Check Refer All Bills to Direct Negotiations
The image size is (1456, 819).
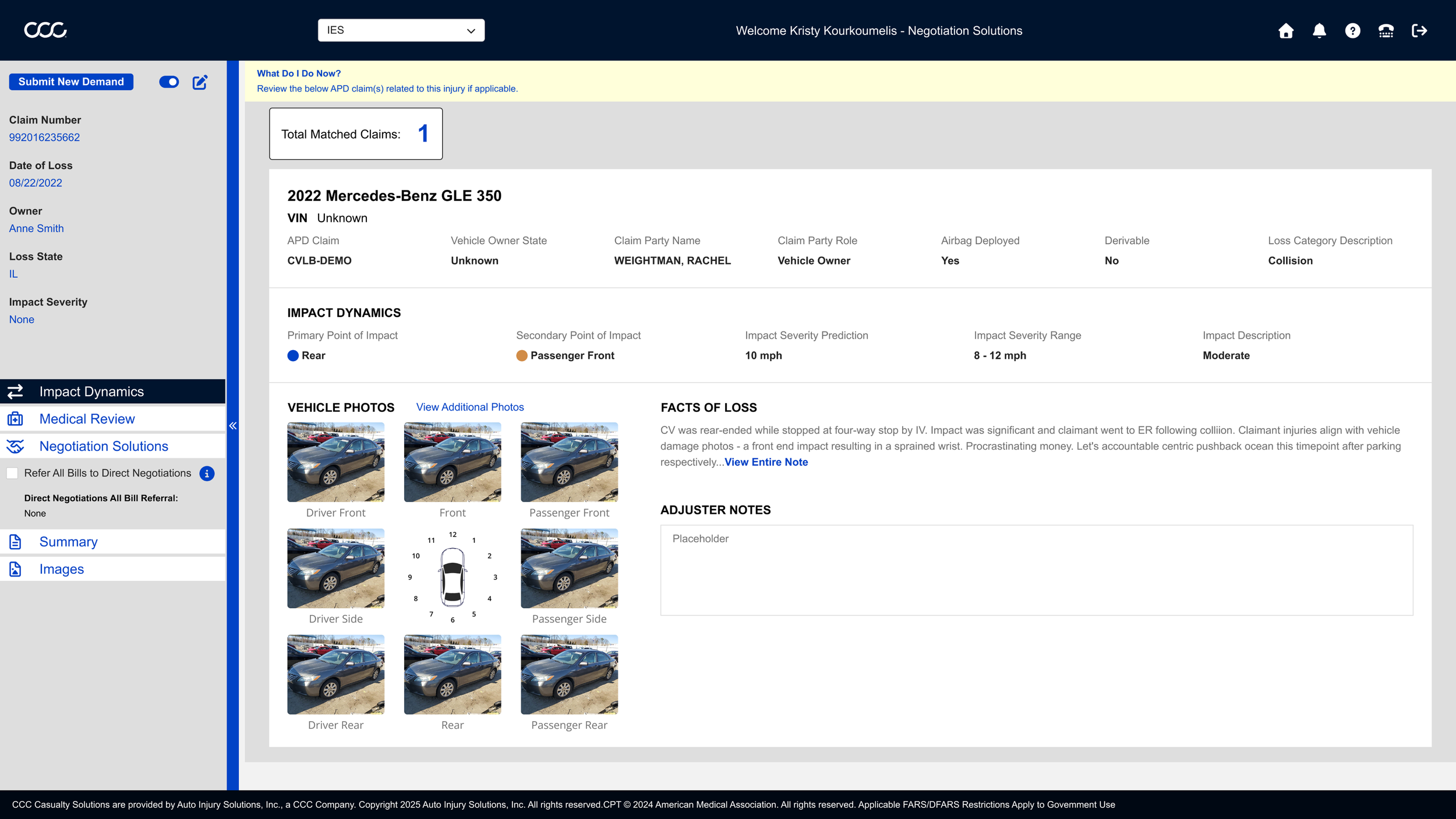12,473
